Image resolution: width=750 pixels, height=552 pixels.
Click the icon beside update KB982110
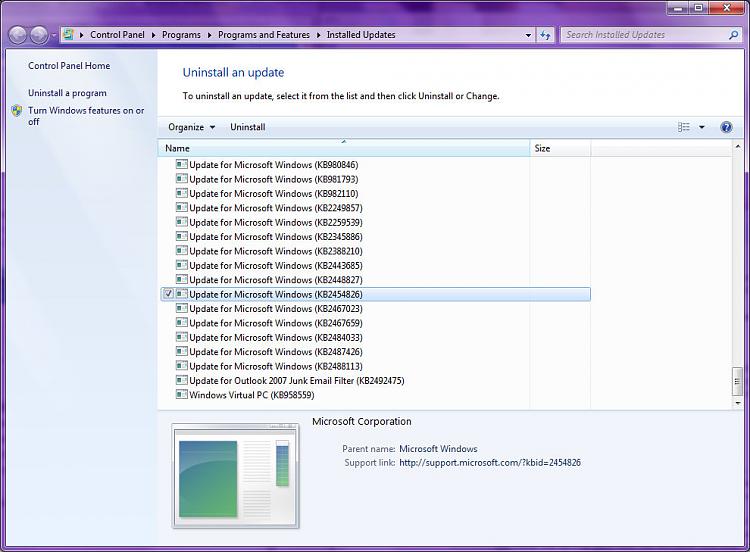click(181, 193)
